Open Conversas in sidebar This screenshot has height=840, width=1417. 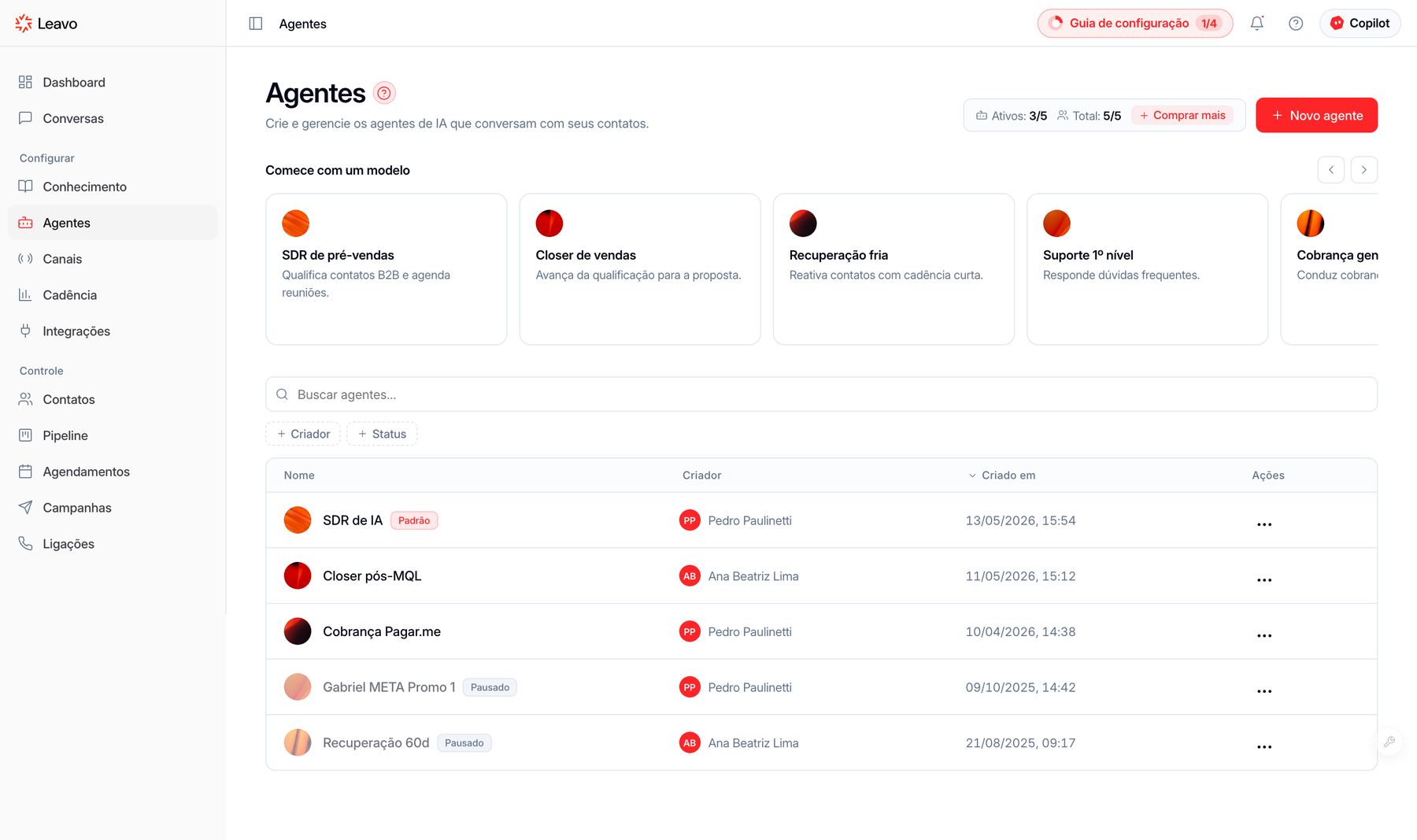(x=113, y=119)
